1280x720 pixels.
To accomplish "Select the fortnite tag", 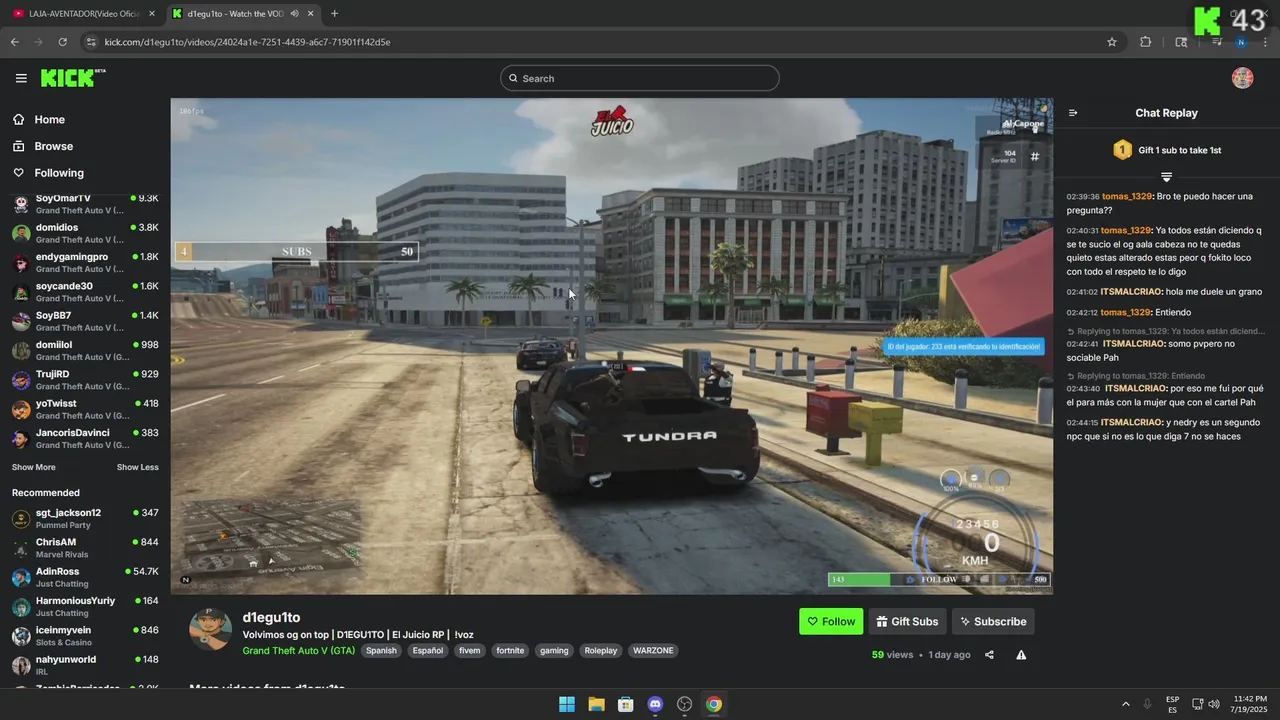I will [x=510, y=651].
